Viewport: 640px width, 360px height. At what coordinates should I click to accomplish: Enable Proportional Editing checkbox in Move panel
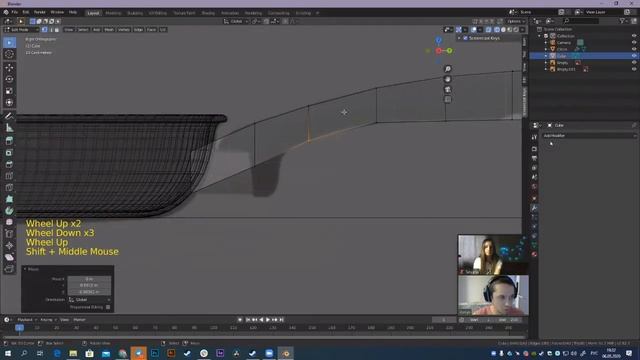[108, 307]
